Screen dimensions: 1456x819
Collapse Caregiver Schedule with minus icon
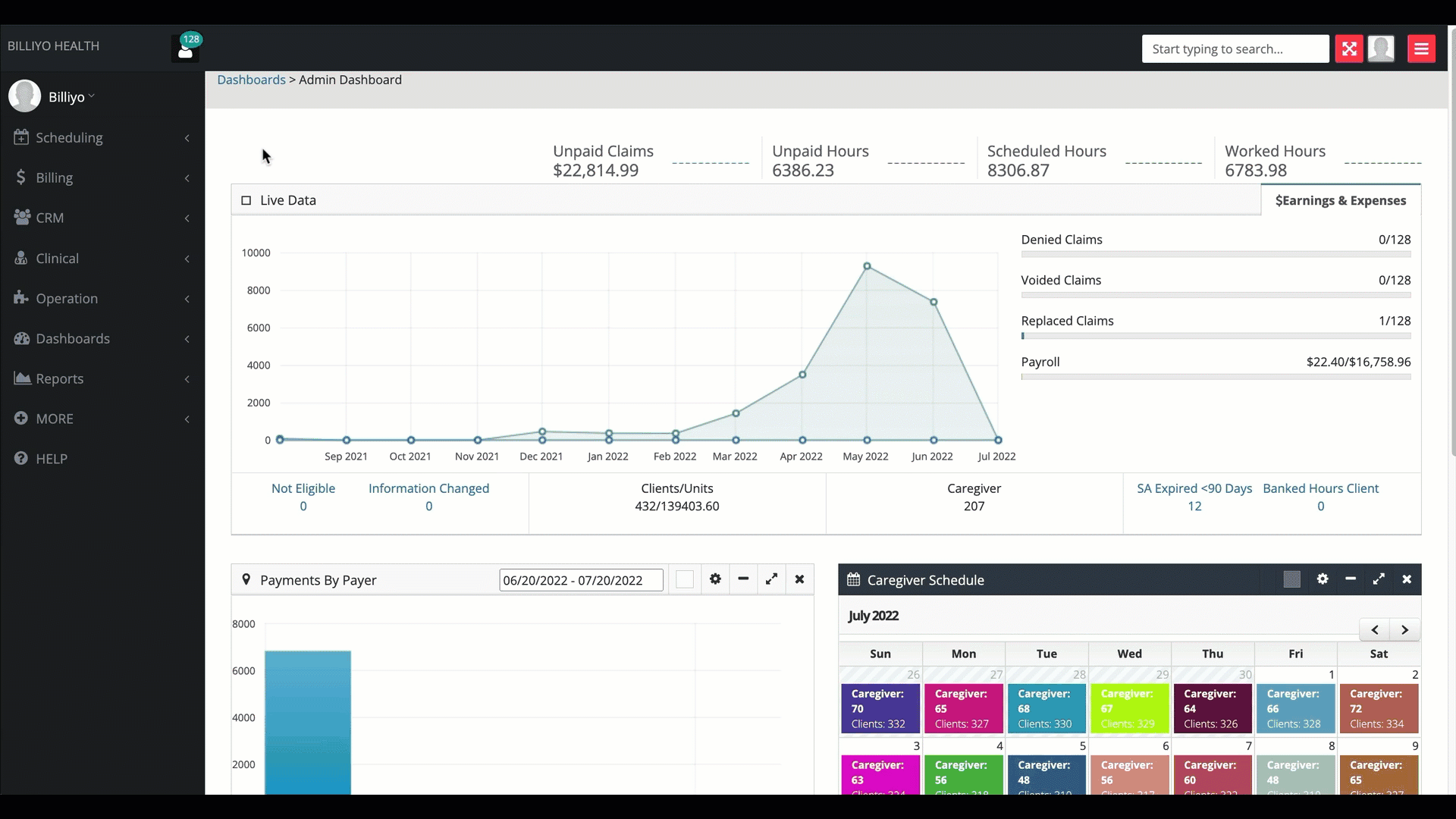(1351, 579)
